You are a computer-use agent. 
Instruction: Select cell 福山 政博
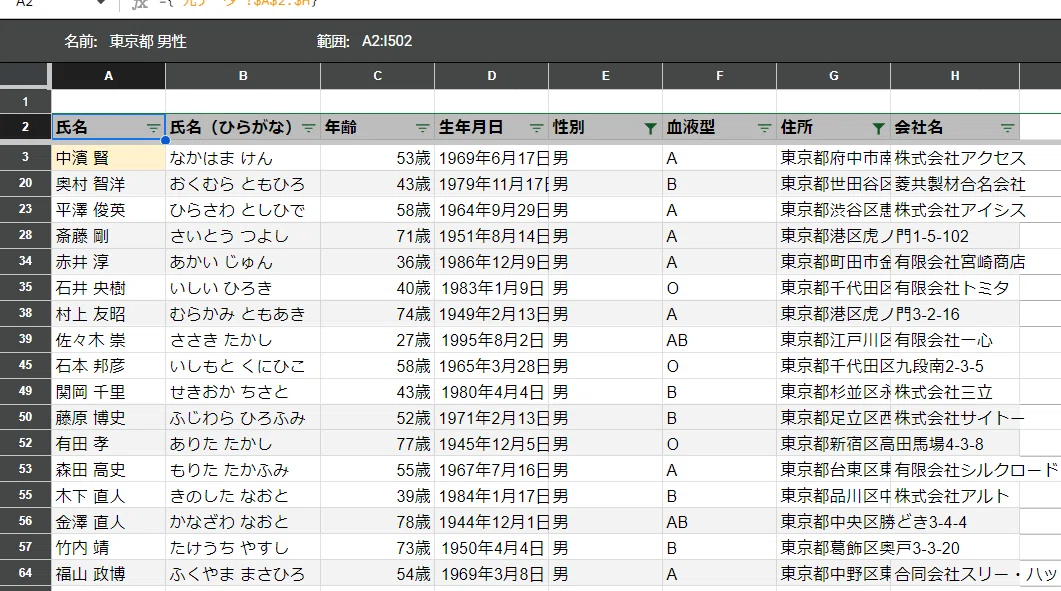(108, 573)
